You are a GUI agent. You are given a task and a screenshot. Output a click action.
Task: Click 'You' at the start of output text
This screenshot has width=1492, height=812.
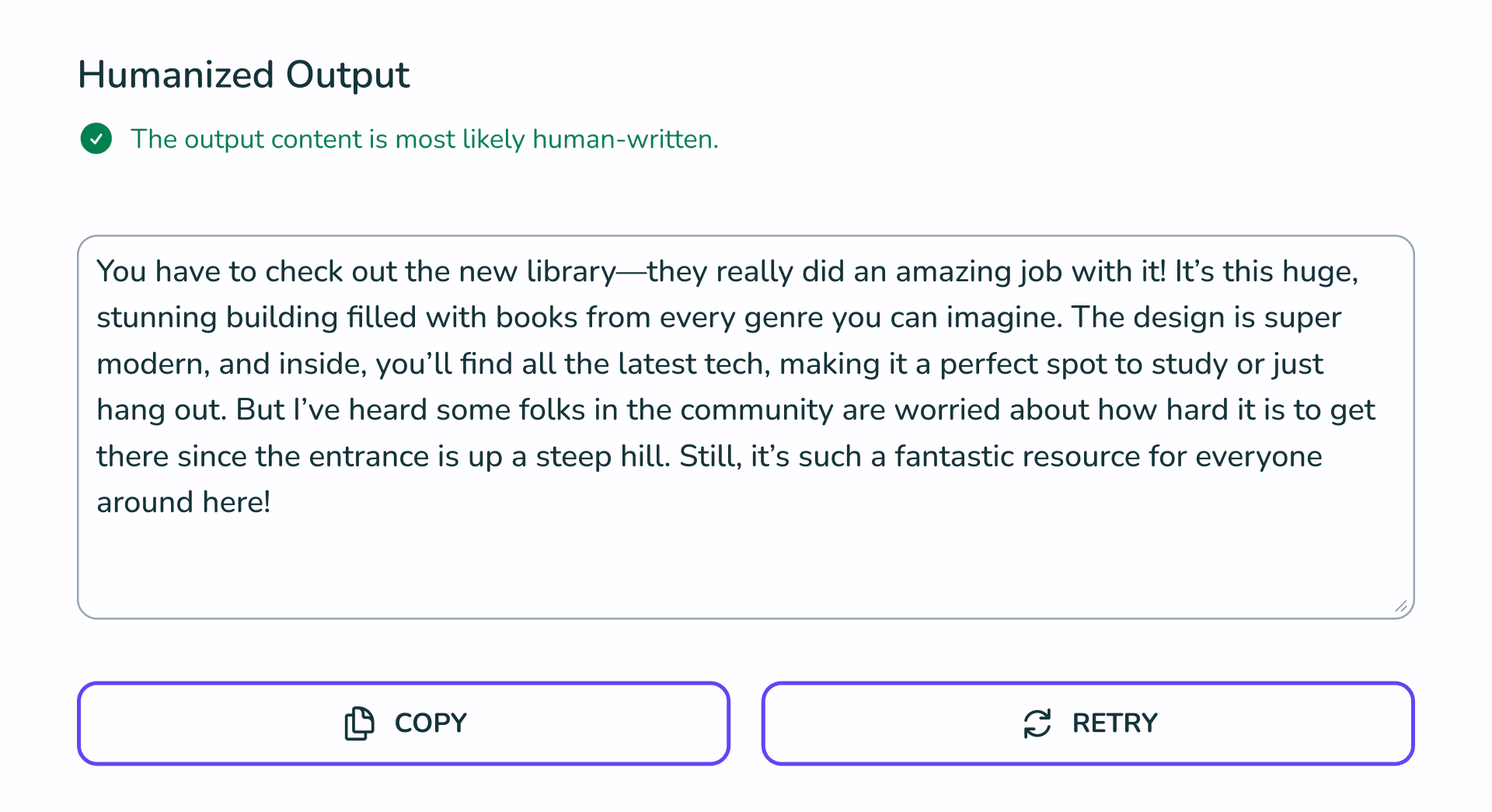(x=121, y=272)
